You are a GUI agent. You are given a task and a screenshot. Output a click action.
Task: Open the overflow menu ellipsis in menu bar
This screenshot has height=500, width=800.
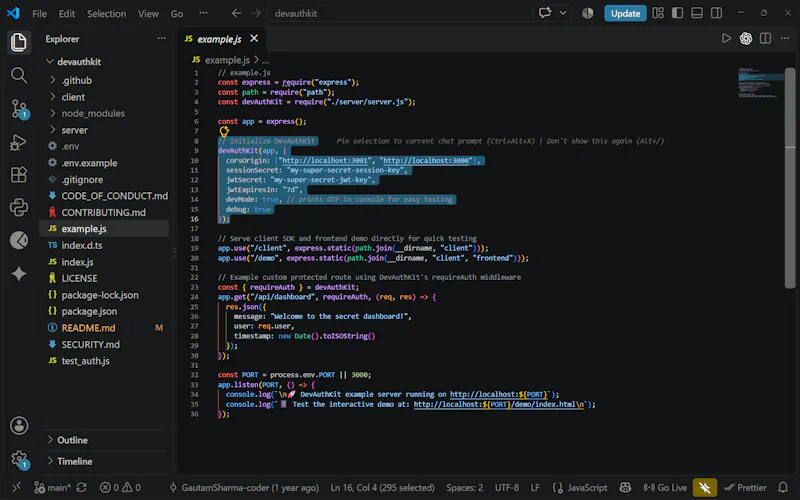[204, 13]
